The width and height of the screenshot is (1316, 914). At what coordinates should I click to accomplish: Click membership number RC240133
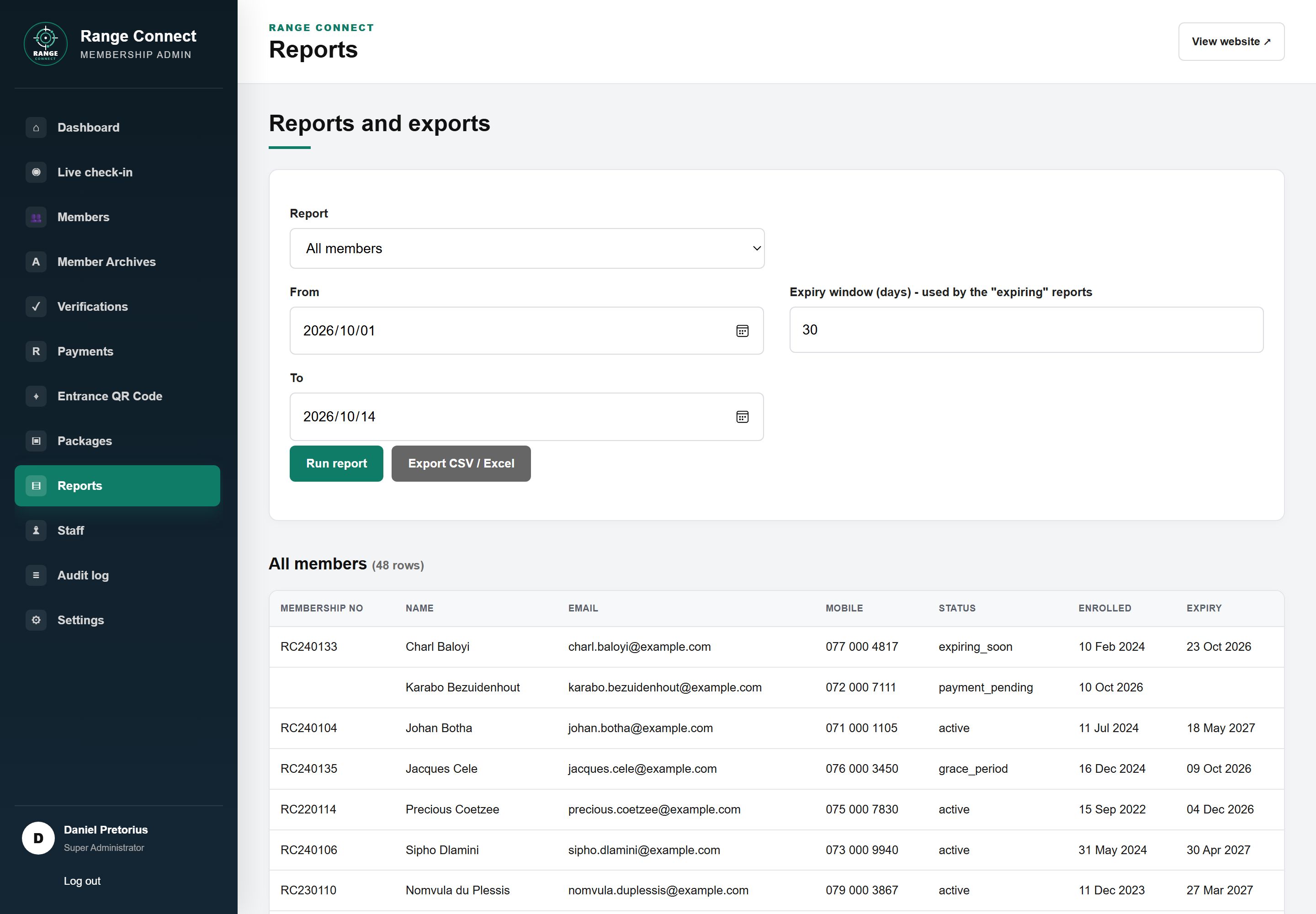click(x=309, y=647)
